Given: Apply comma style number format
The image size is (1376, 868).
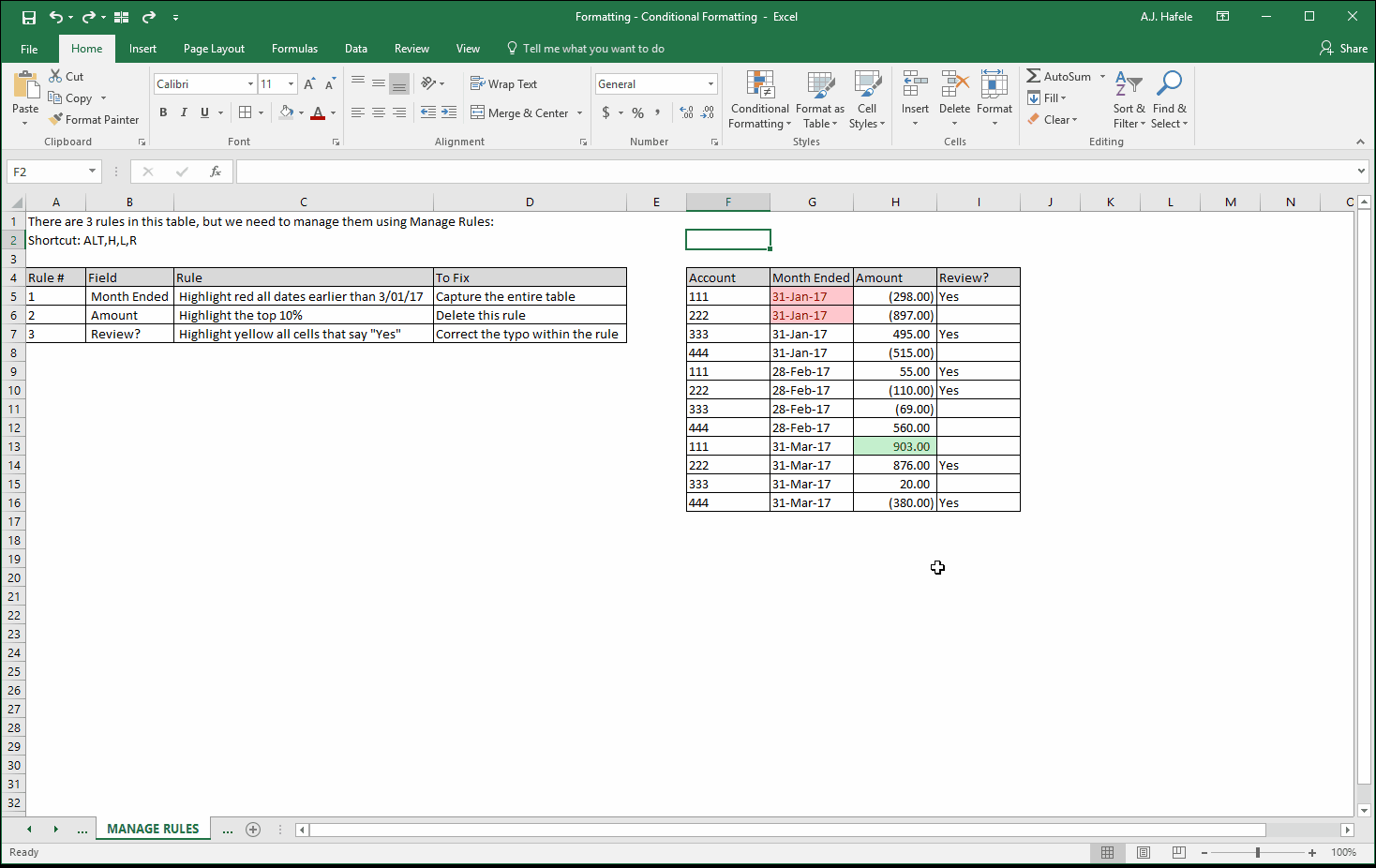Looking at the screenshot, I should coord(658,112).
